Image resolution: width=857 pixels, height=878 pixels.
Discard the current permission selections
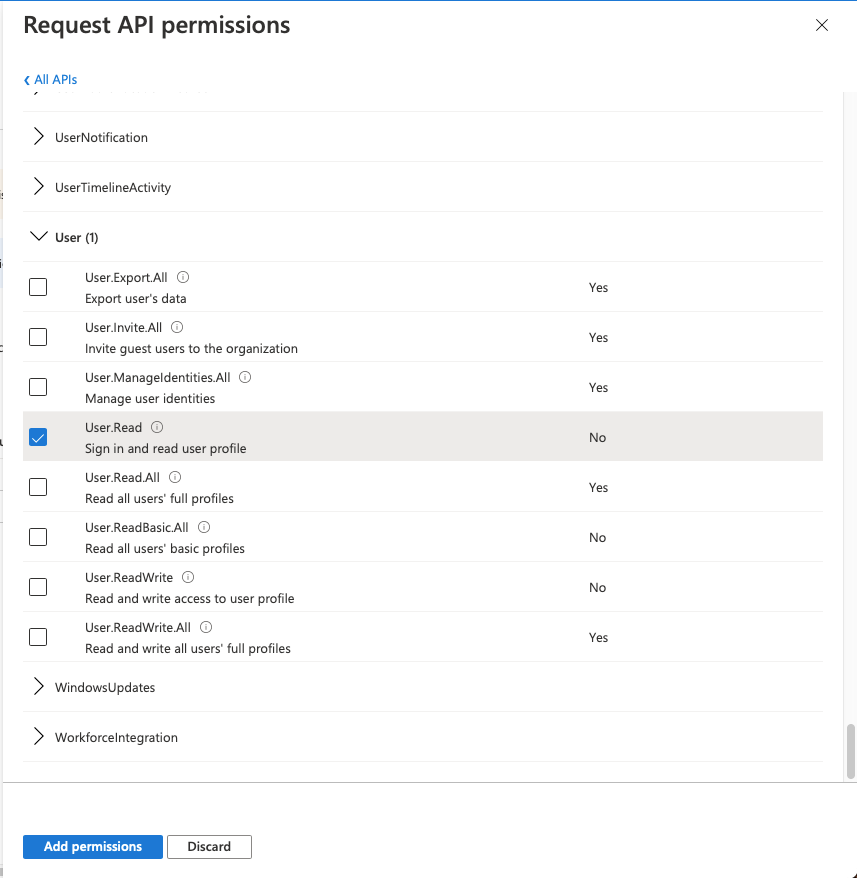pyautogui.click(x=209, y=846)
